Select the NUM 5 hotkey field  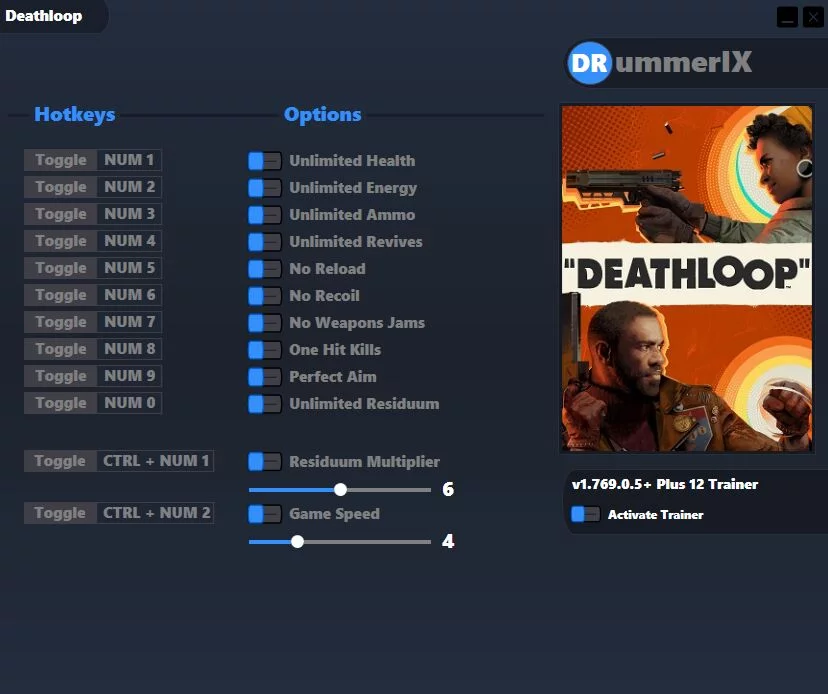[129, 268]
